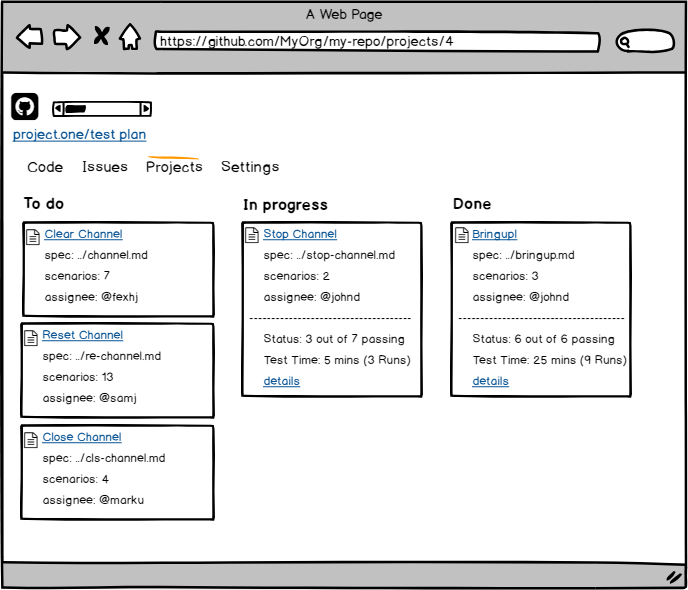Click the scrollbar right arrow
The image size is (688, 590).
click(146, 108)
